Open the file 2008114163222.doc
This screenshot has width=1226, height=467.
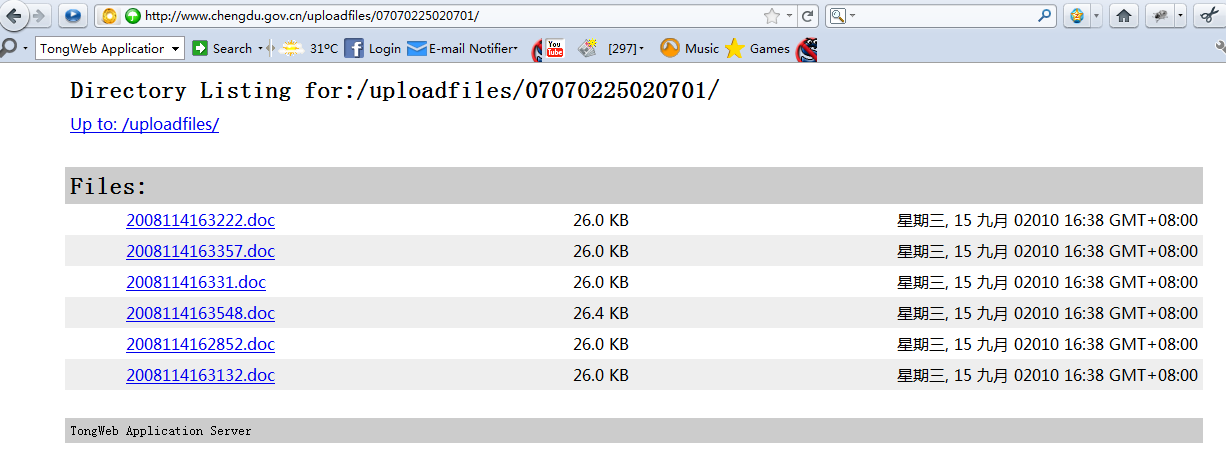(x=200, y=220)
